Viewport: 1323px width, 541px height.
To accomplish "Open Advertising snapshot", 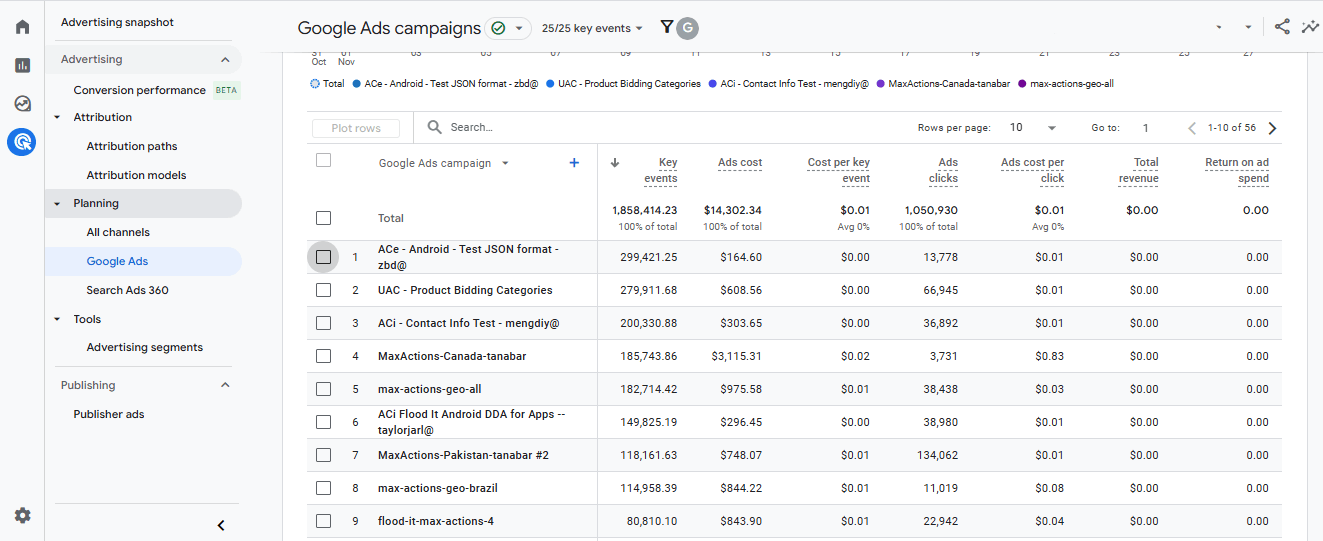I will coord(117,22).
